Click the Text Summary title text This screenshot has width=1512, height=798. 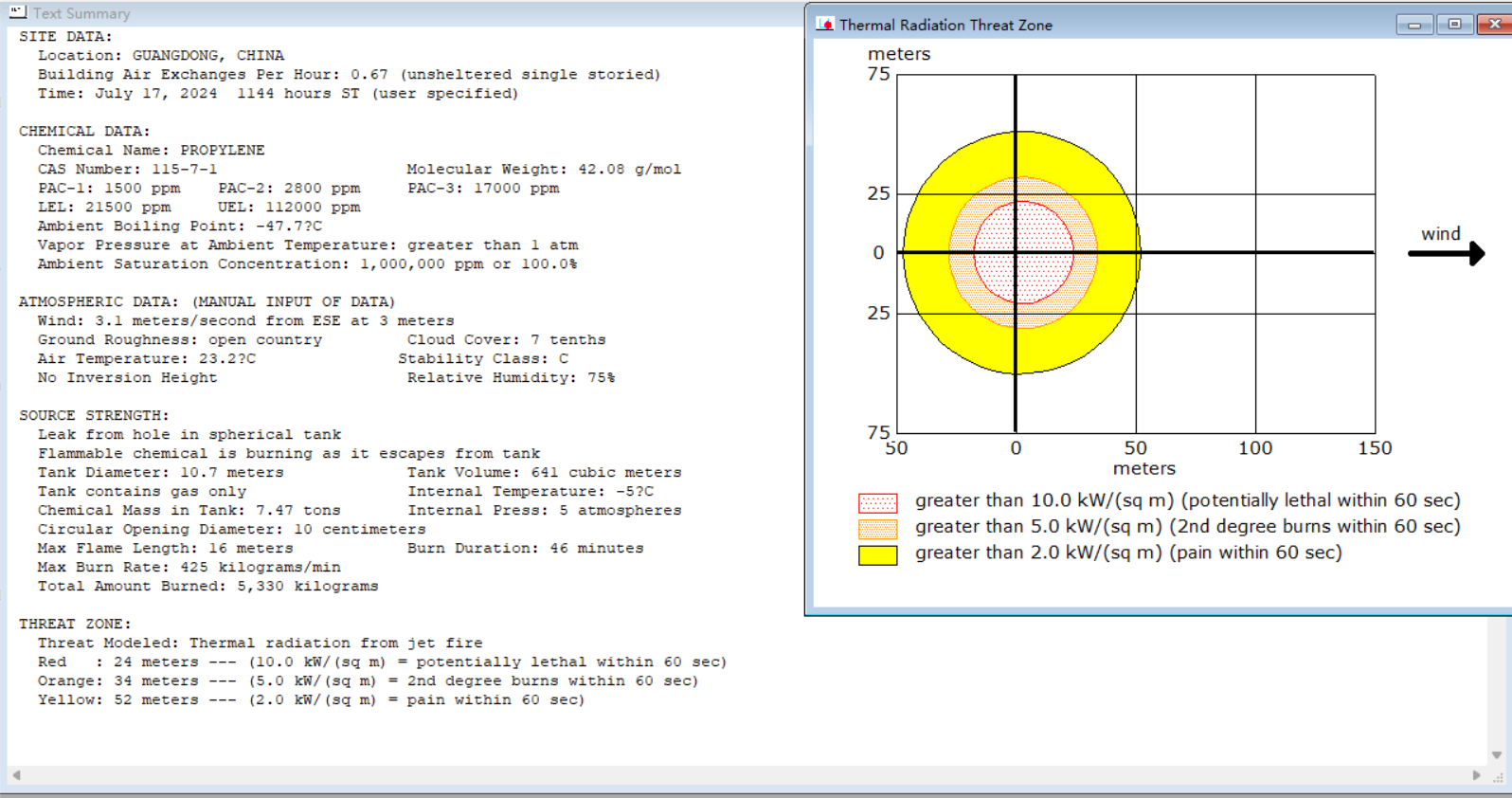[81, 13]
